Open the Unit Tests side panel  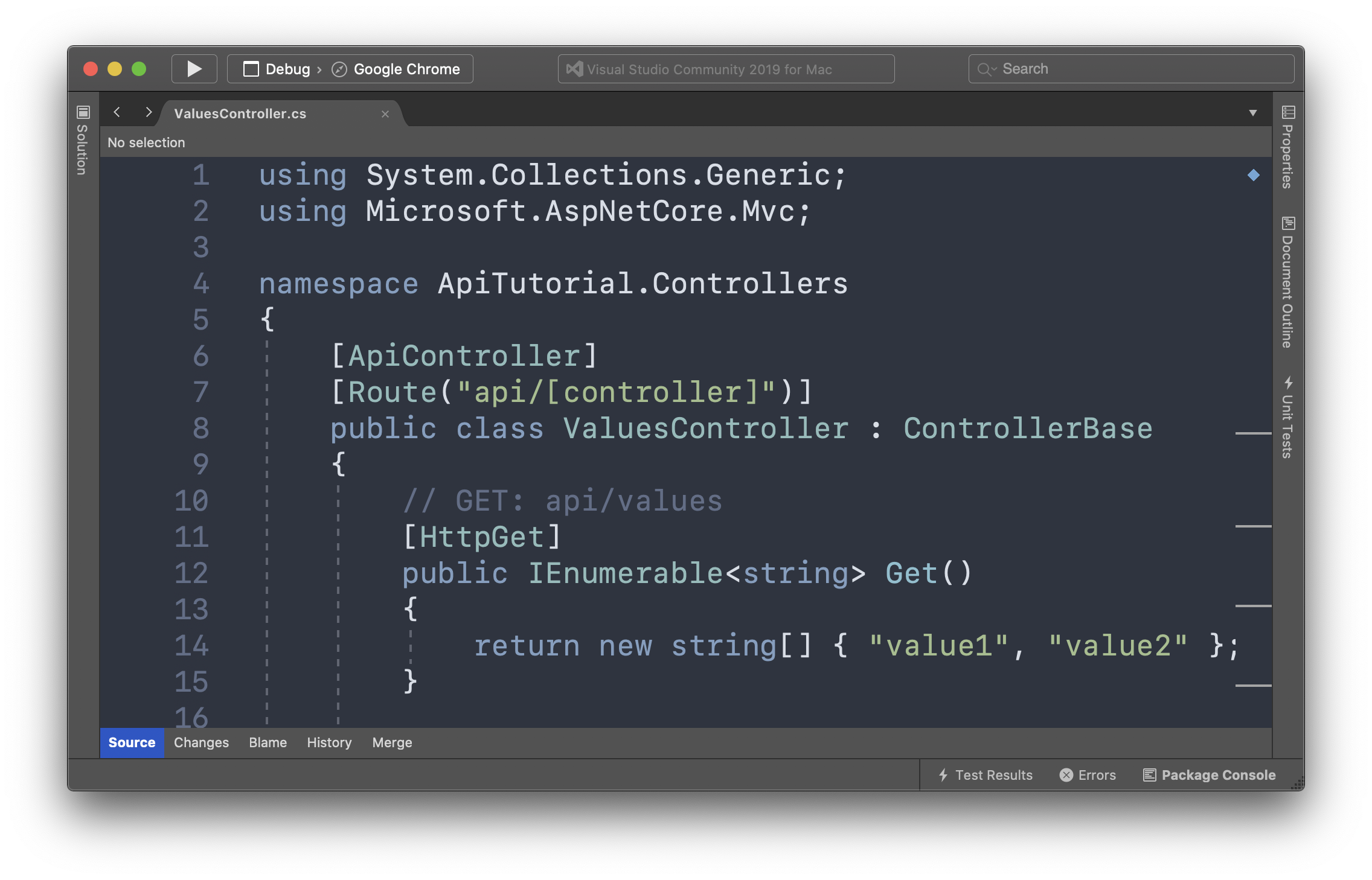pos(1288,416)
